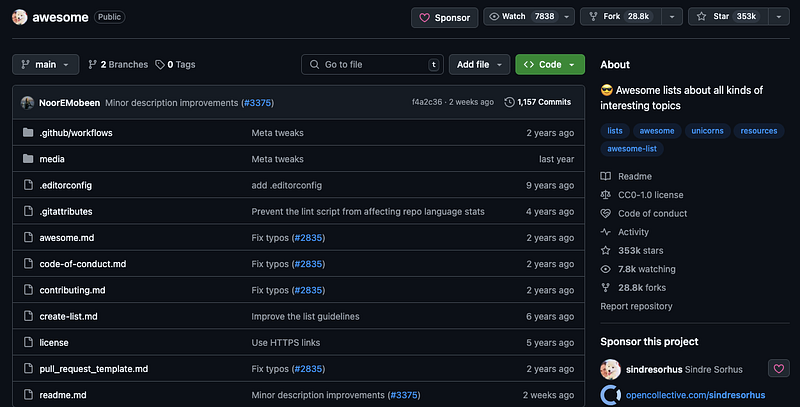Click the Sponsor button
This screenshot has width=800, height=407.
[x=444, y=18]
